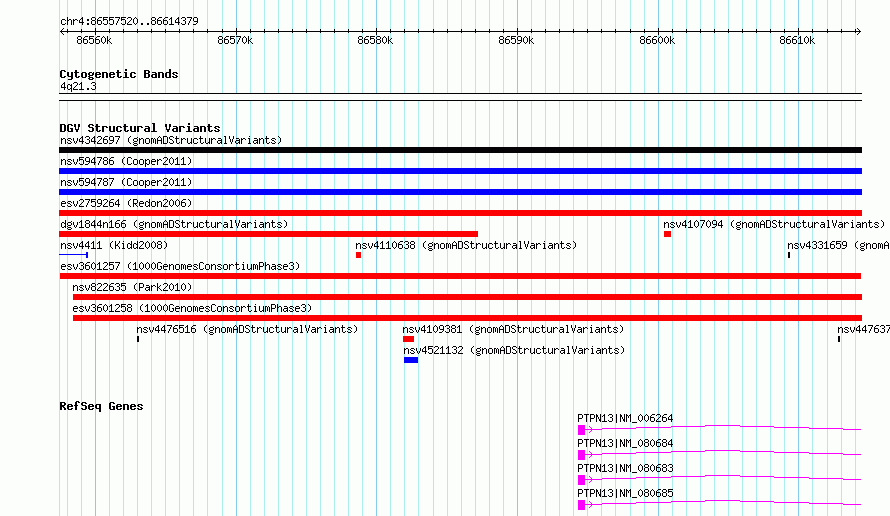Click the red esv3601258 1000Genomes bar
890x516 pixels.
pos(467,318)
